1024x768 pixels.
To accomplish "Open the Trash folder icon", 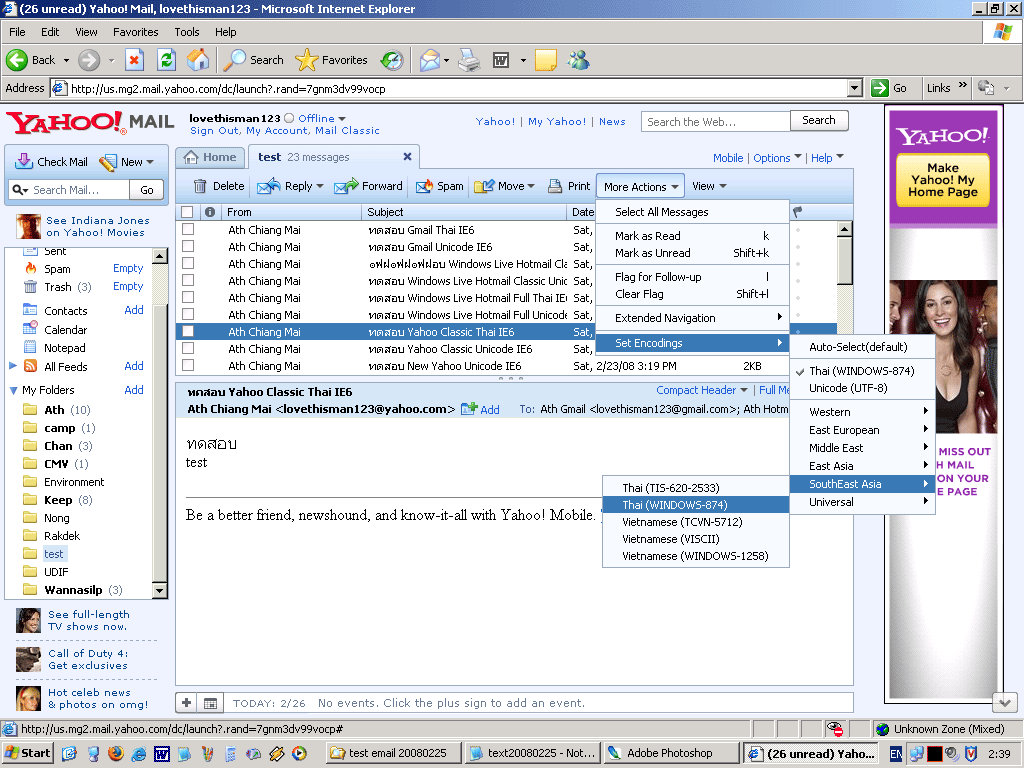I will [x=31, y=287].
